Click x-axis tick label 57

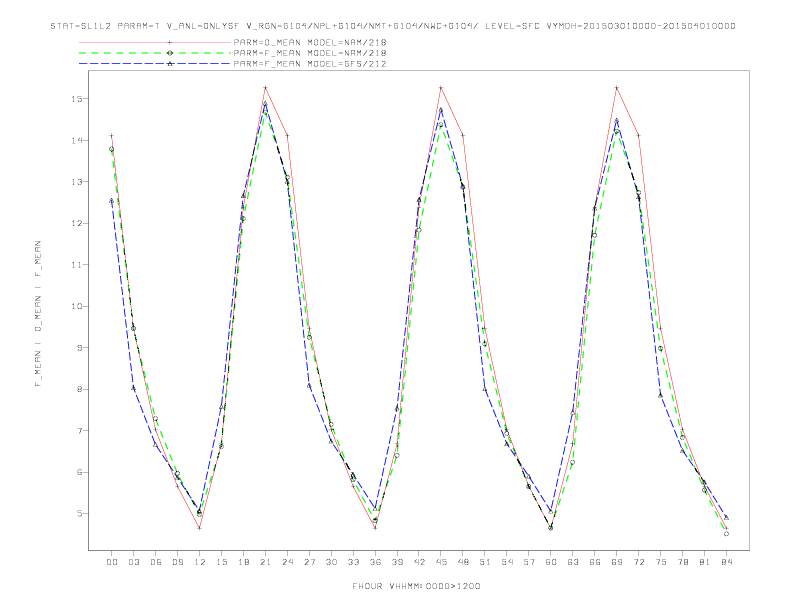click(529, 562)
